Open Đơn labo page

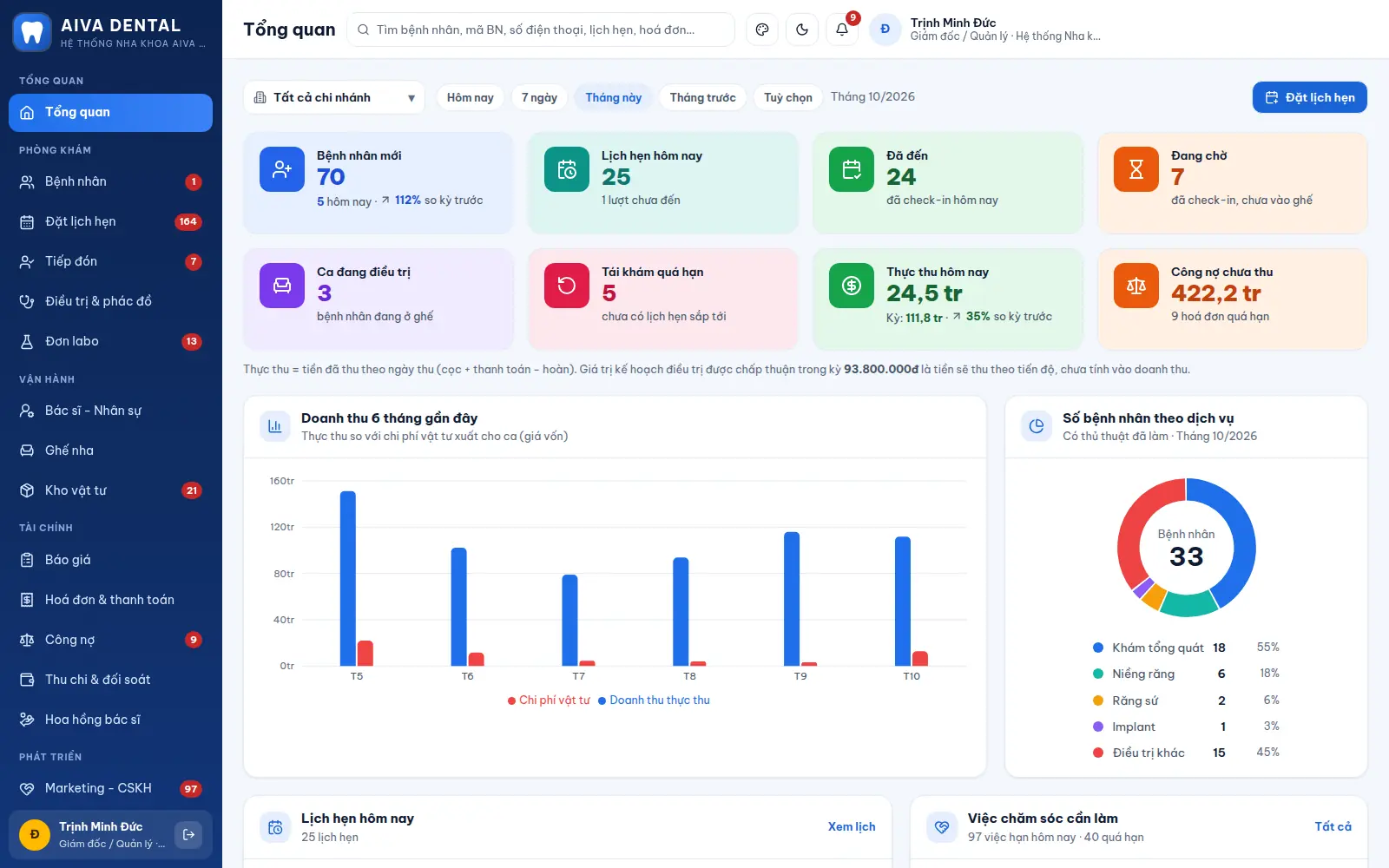(x=110, y=341)
